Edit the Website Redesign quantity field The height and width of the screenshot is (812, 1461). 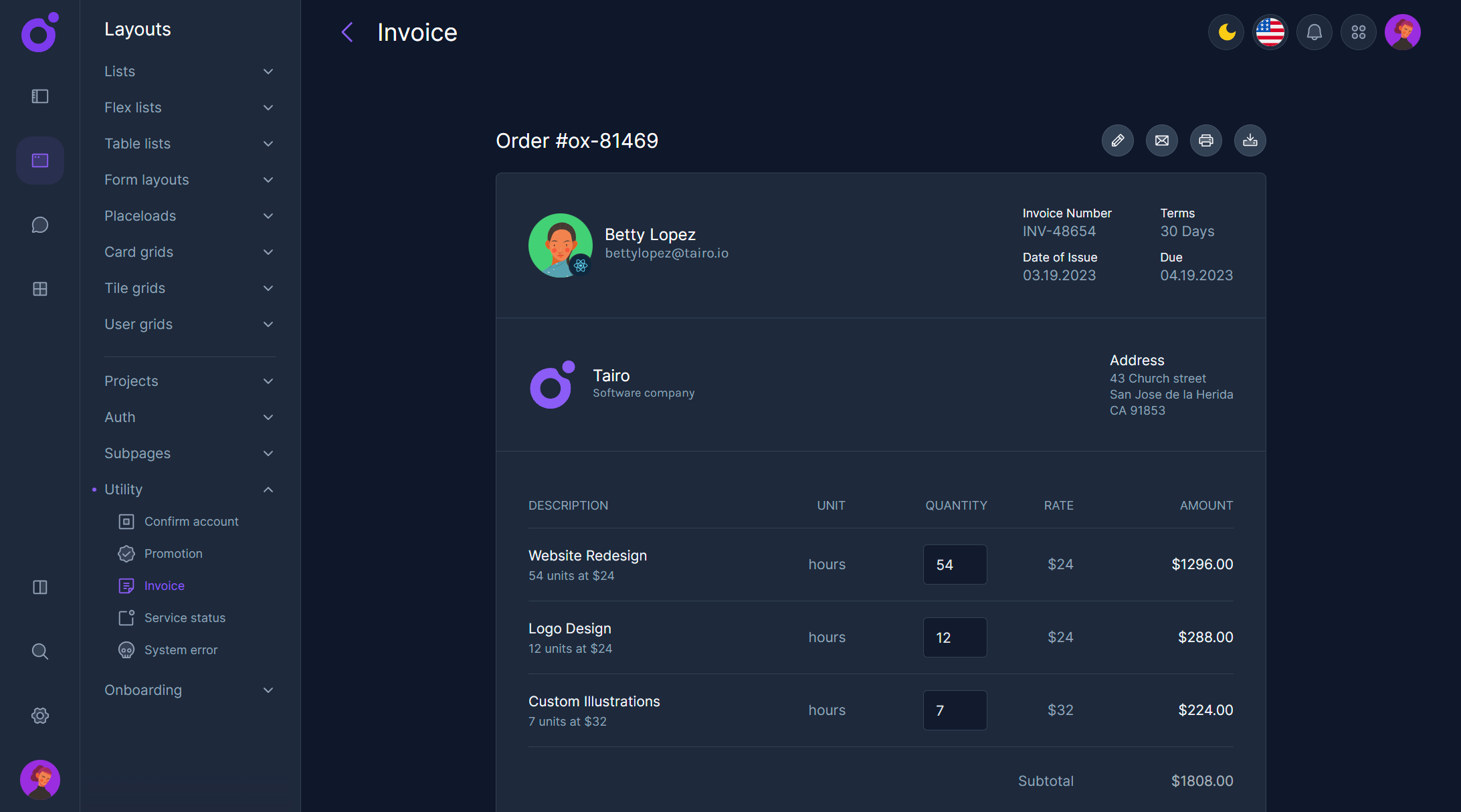tap(955, 564)
